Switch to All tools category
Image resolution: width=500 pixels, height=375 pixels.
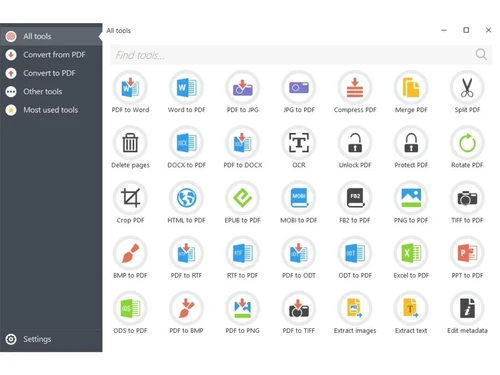[x=51, y=36]
